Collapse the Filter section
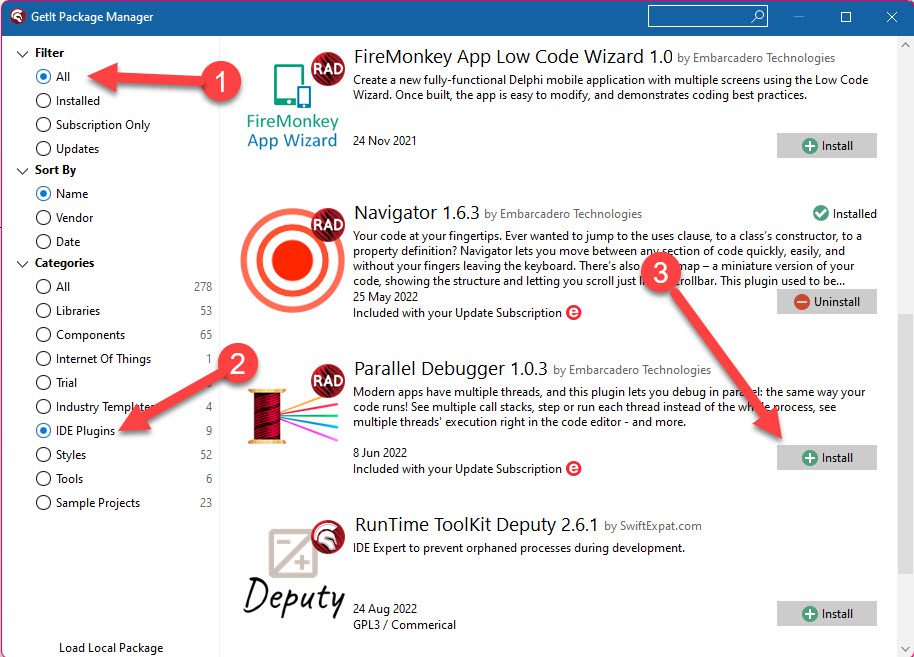Image resolution: width=914 pixels, height=657 pixels. click(23, 54)
